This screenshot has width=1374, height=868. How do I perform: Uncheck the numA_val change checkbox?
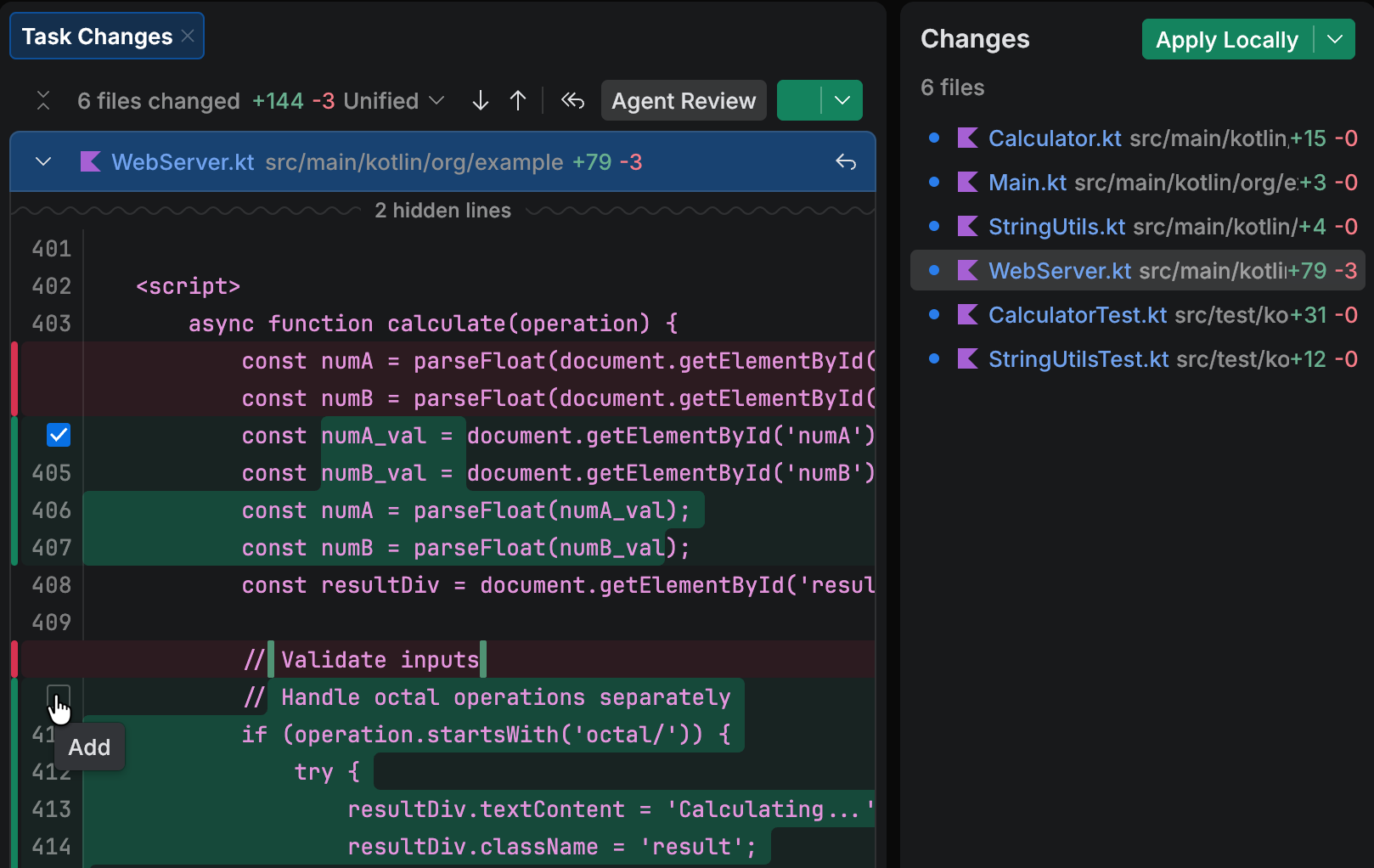click(59, 436)
